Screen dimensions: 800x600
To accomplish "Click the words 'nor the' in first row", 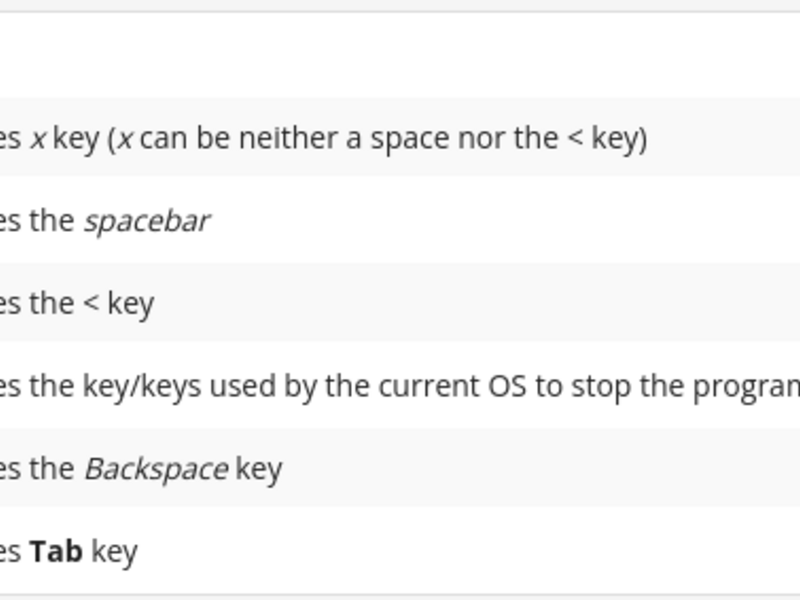I will coord(508,138).
